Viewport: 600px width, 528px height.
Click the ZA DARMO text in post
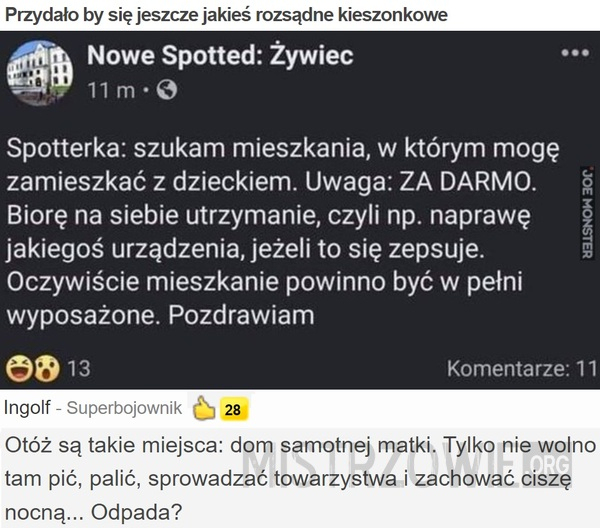tap(467, 182)
